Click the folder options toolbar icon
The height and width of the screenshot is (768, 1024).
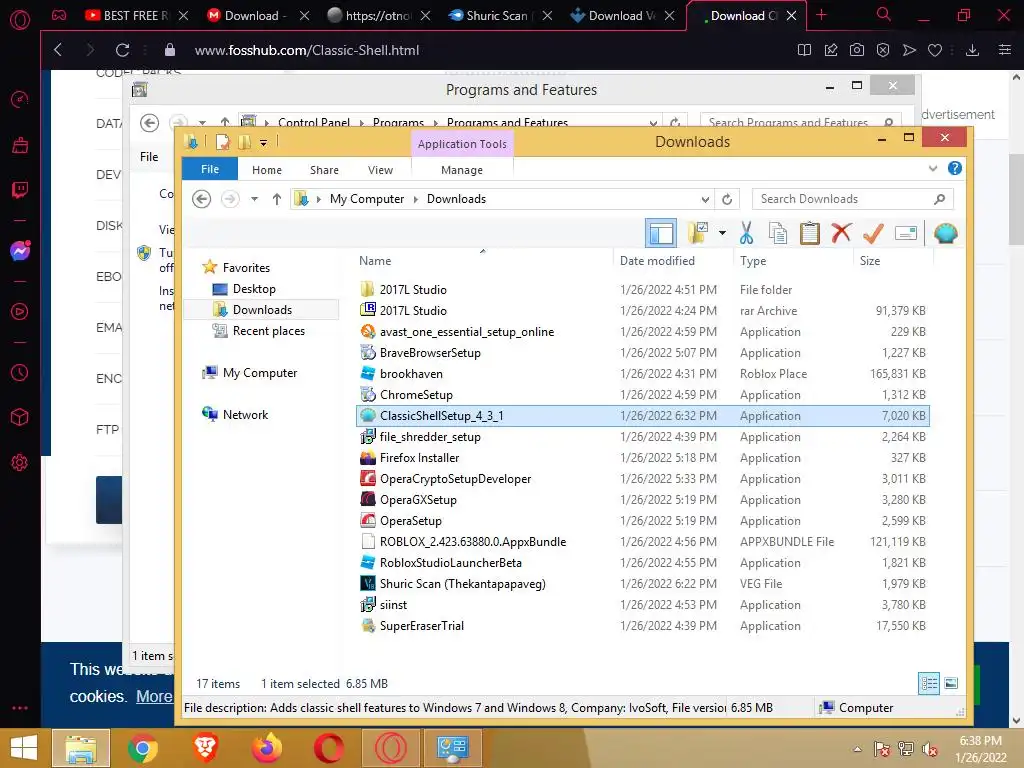pos(698,233)
